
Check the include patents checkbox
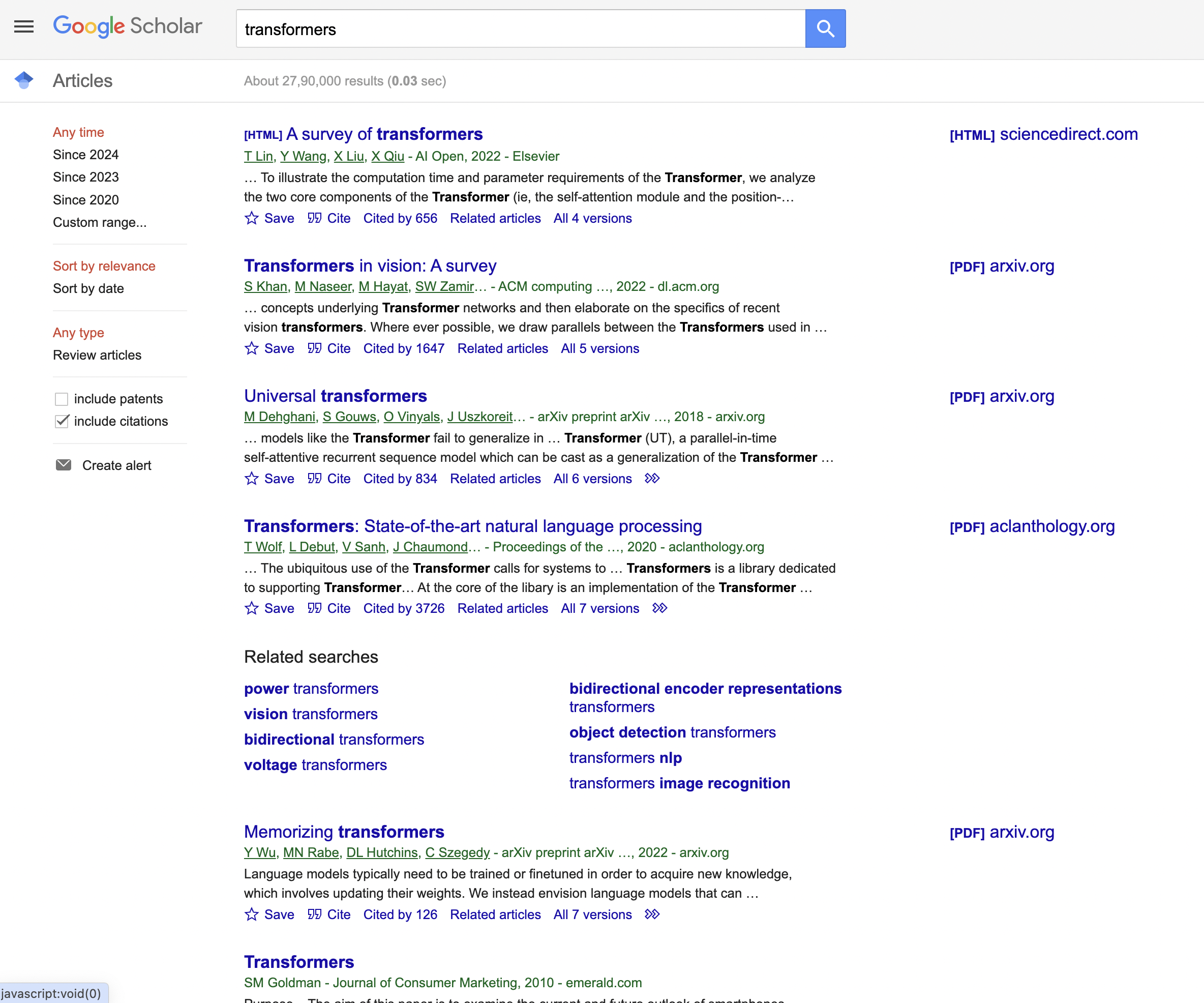click(62, 399)
